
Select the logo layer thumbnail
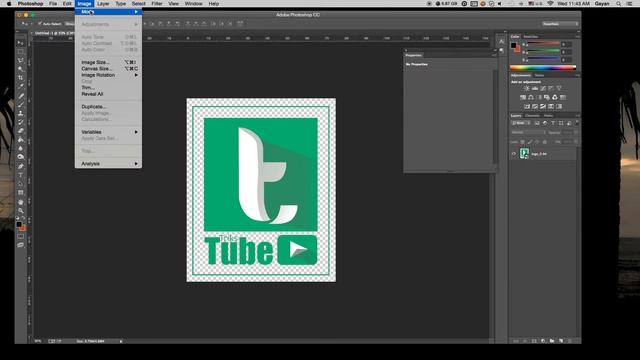coord(524,153)
